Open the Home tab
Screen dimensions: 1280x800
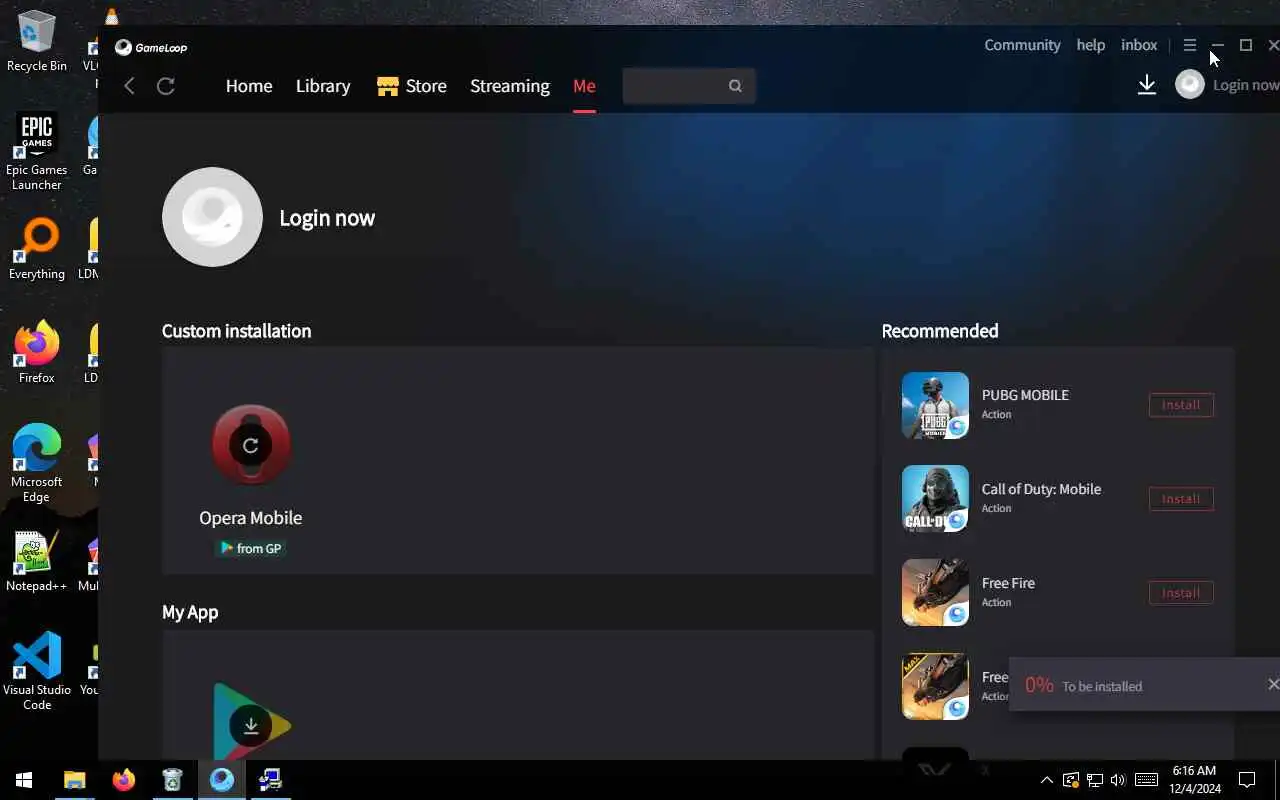click(249, 86)
